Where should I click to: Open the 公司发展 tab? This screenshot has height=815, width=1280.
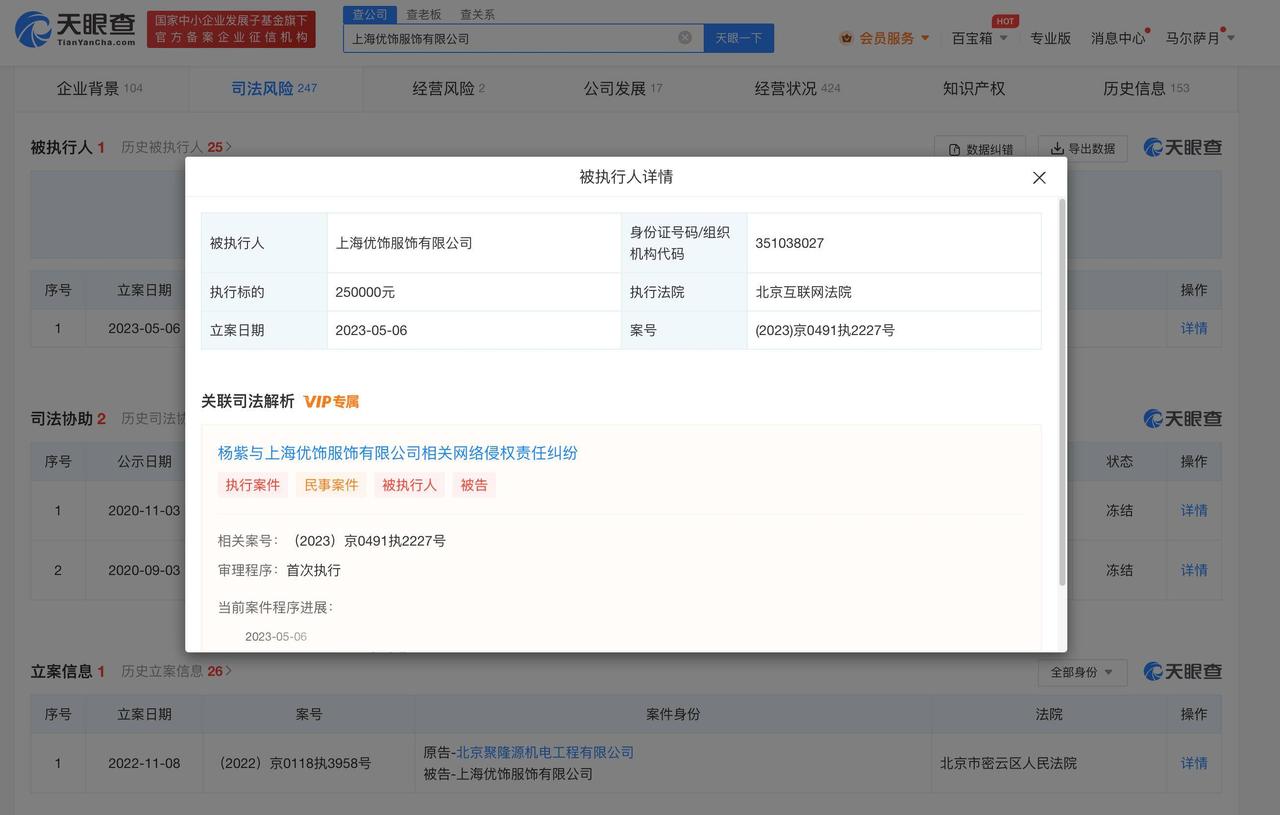[623, 88]
